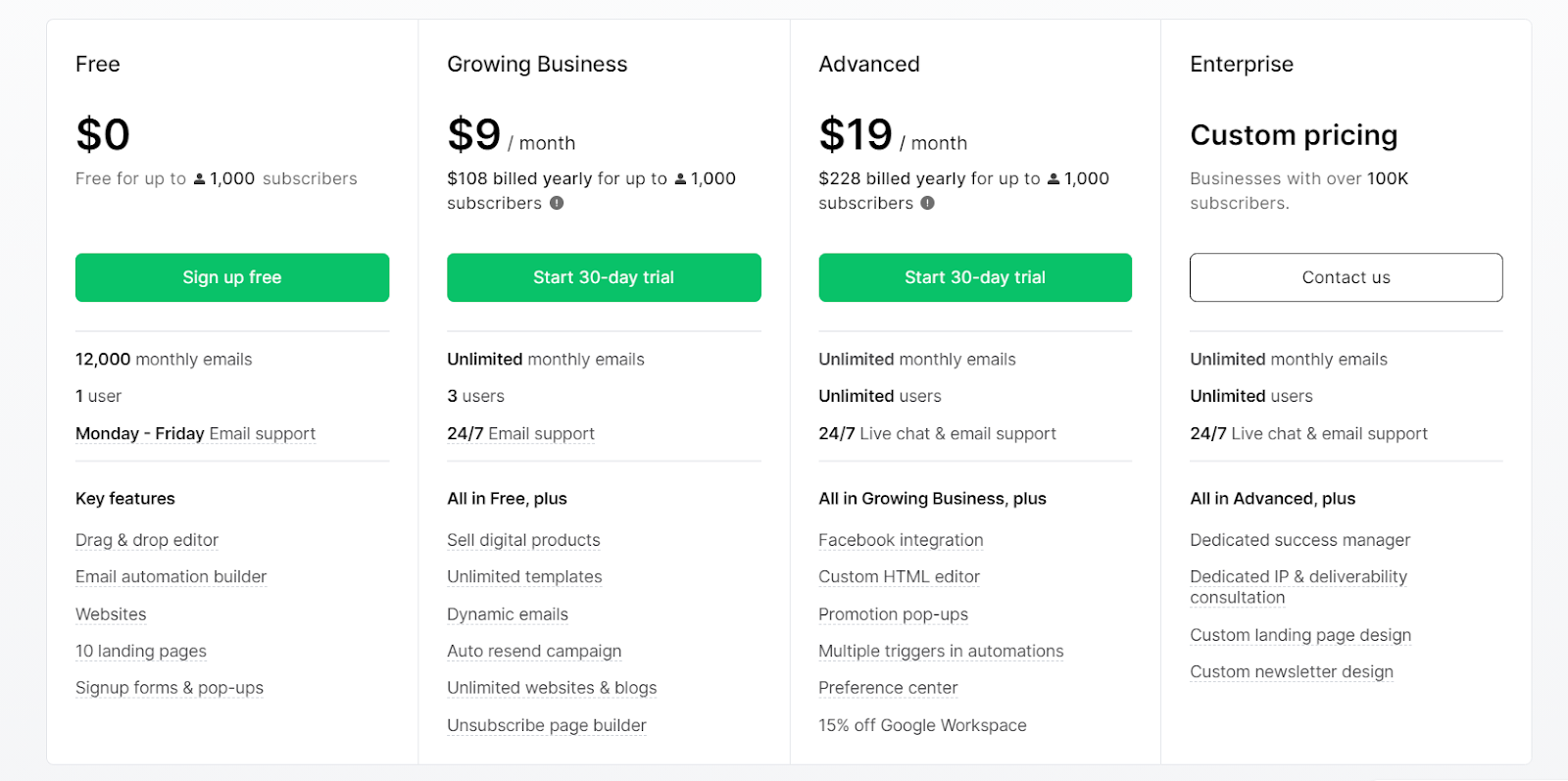Open Custom newsletter design feature link
Image resolution: width=1568 pixels, height=781 pixels.
point(1292,672)
